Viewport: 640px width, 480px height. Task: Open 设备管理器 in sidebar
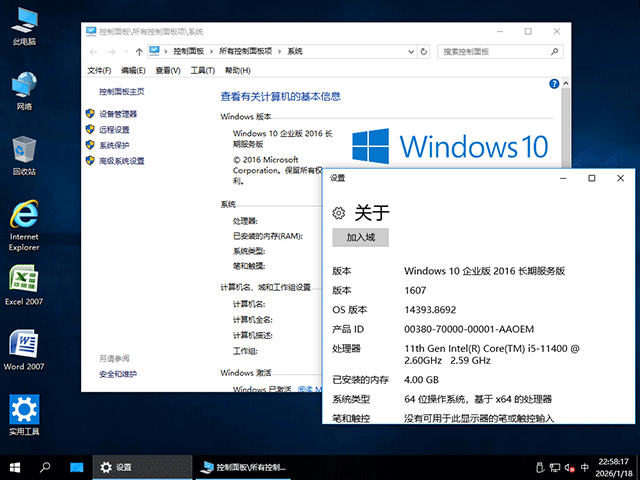pos(118,114)
